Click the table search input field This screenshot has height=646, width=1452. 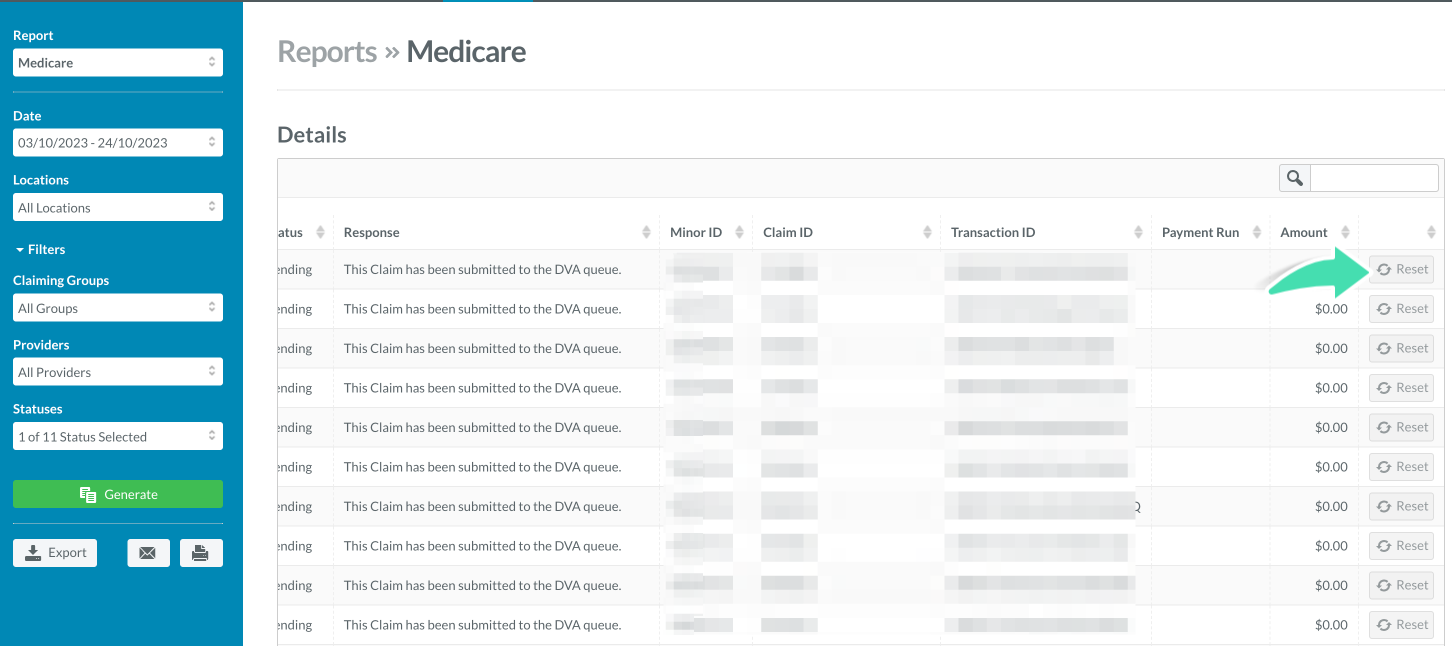point(1374,178)
